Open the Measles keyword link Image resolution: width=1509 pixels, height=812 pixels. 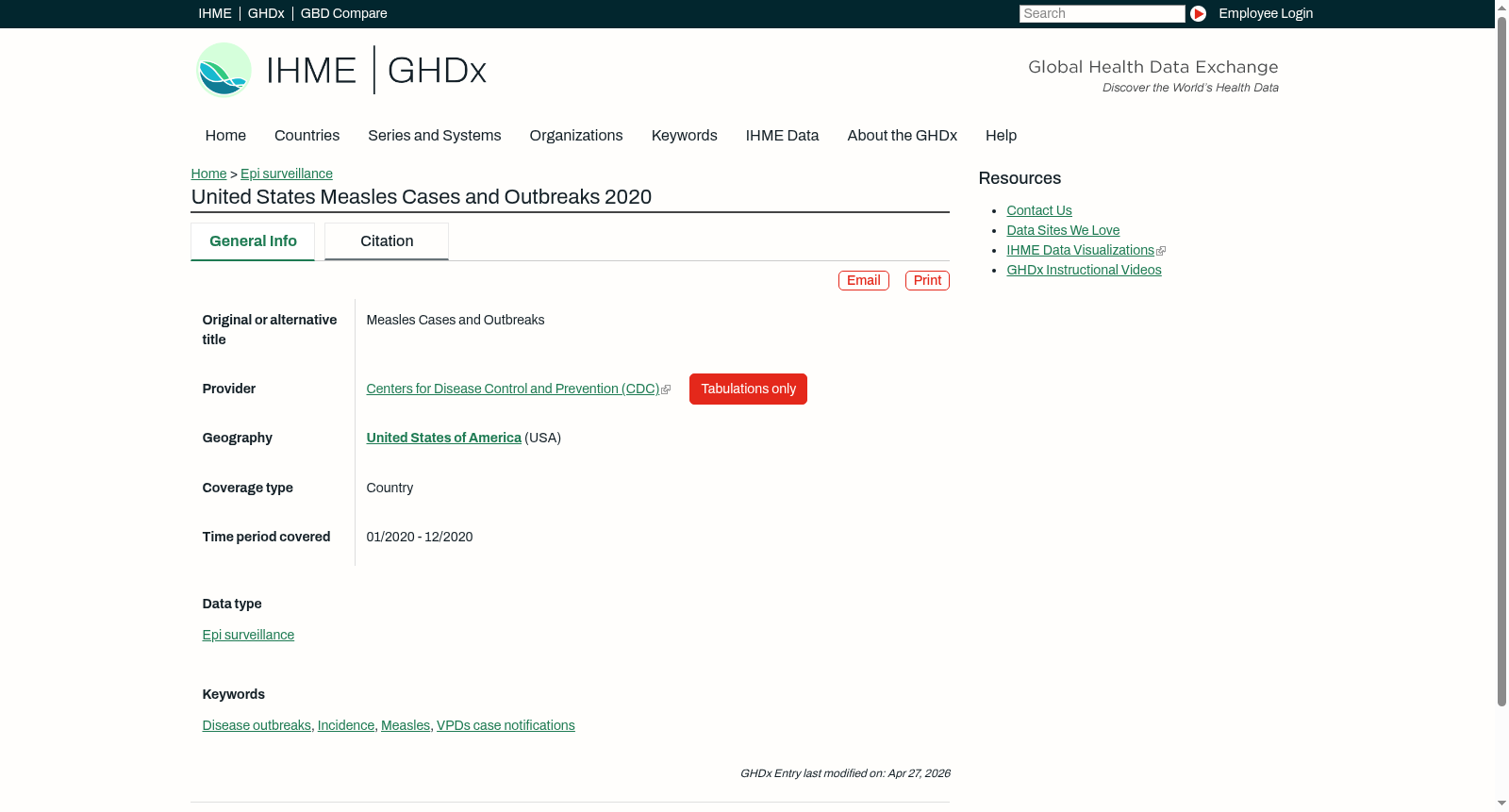[406, 725]
